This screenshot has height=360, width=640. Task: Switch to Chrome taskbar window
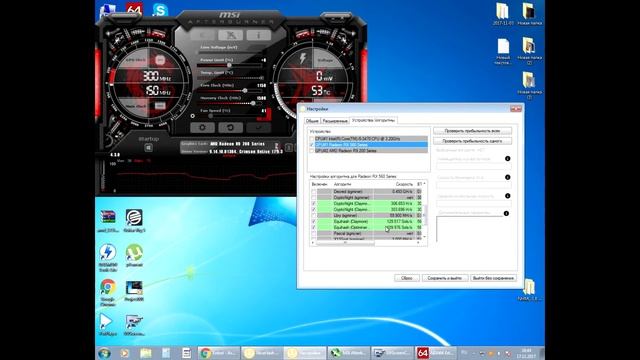click(218, 353)
